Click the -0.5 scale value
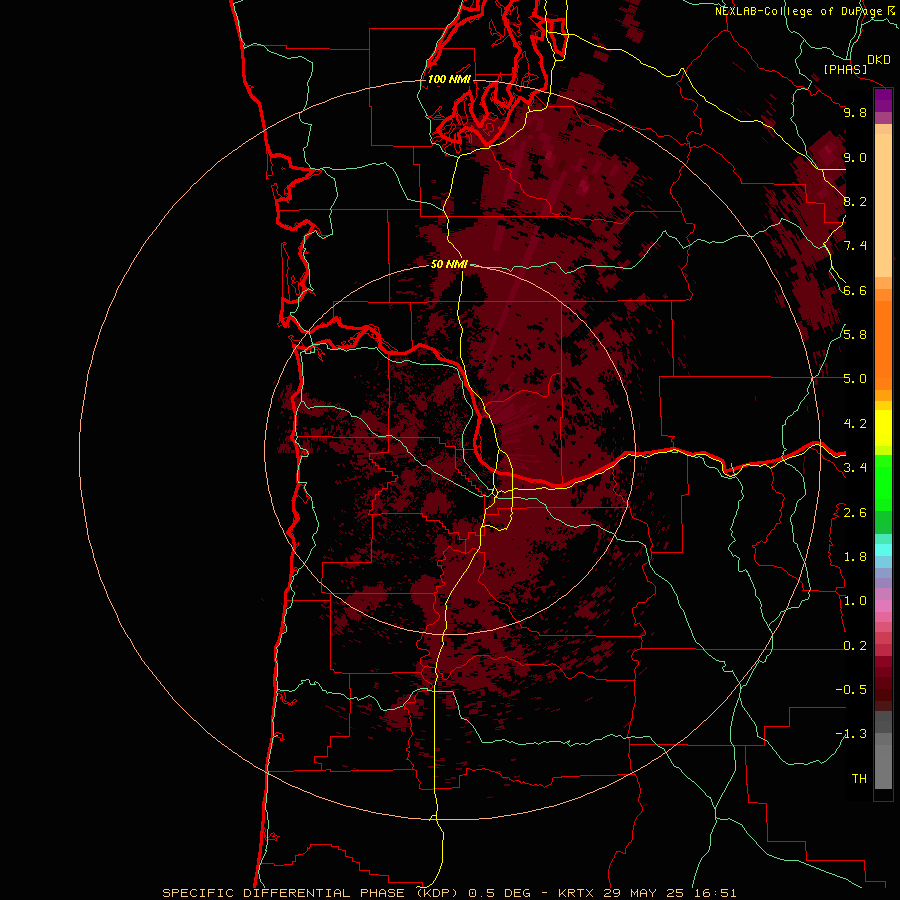This screenshot has width=900, height=900. click(851, 689)
